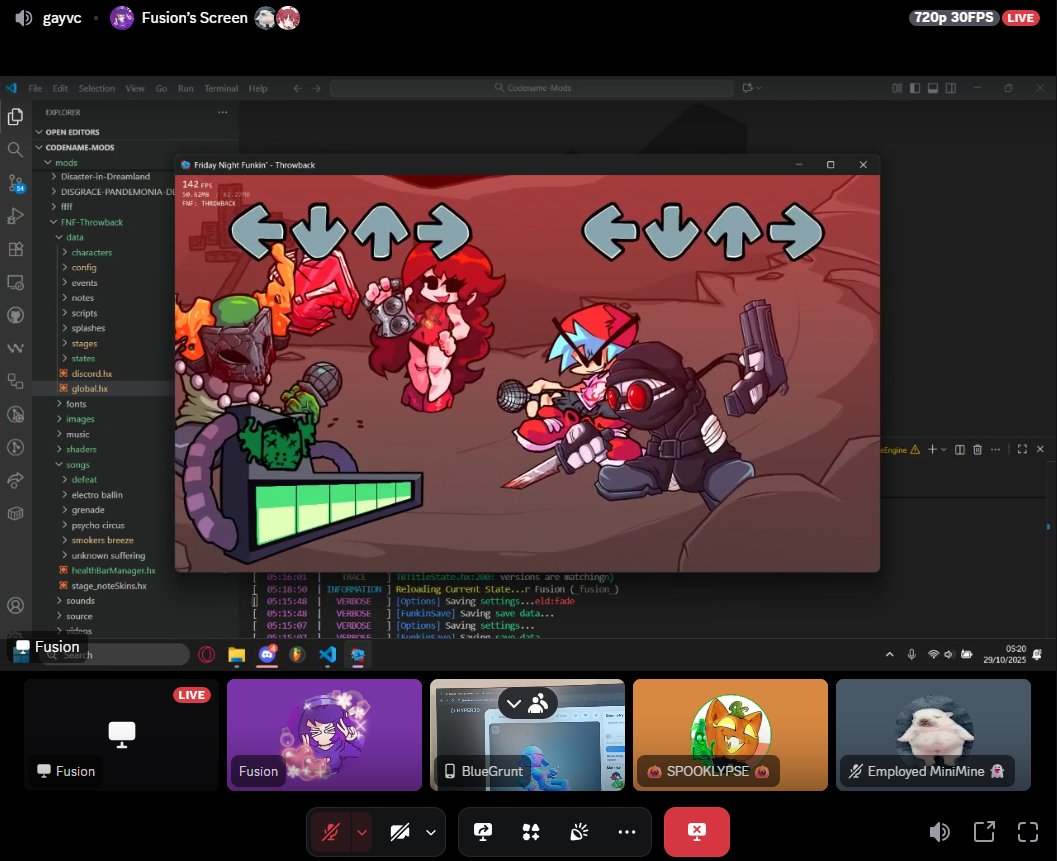Start an activity in Discord call

pyautogui.click(x=531, y=832)
